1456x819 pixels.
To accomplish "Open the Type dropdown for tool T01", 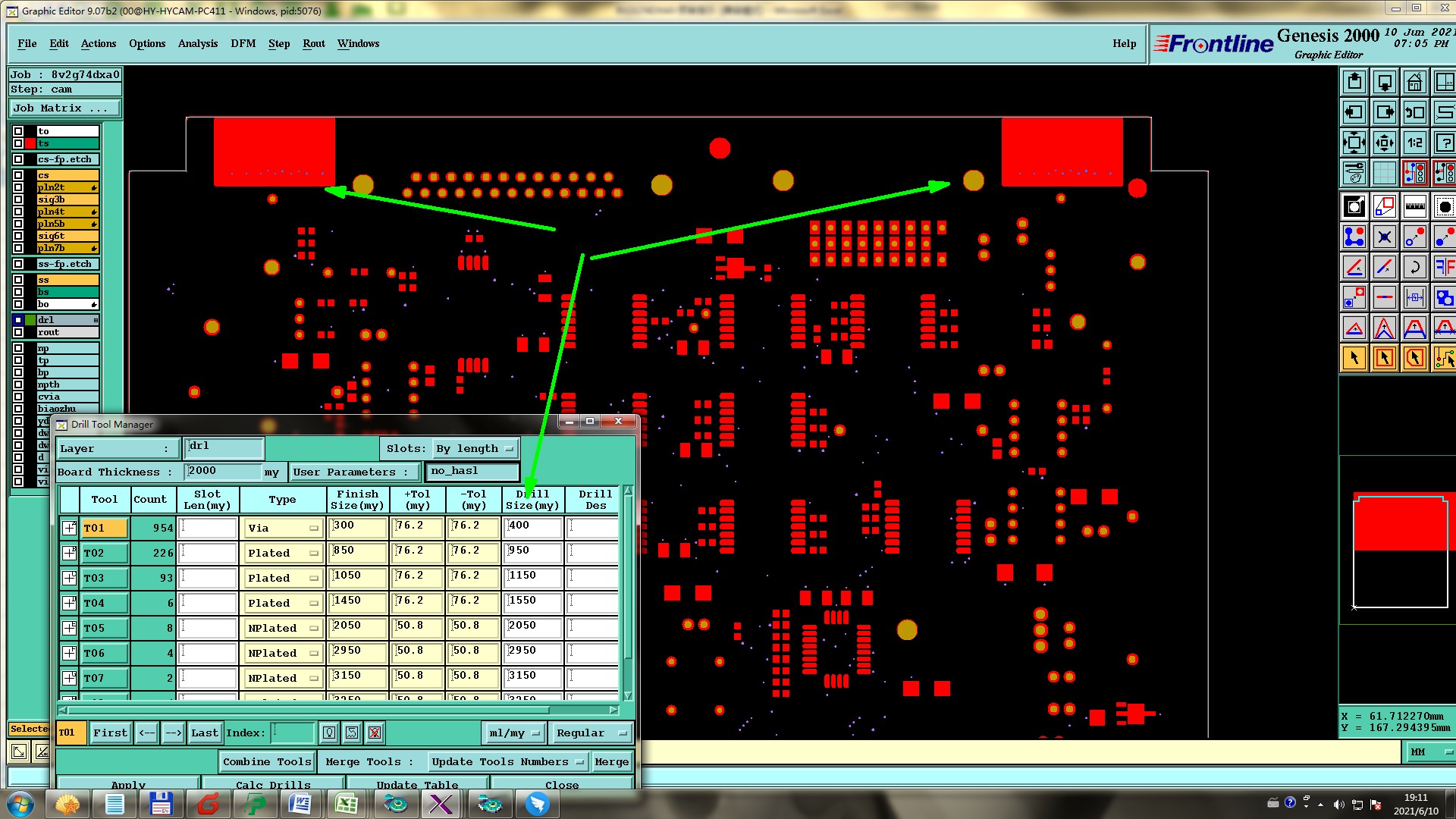I will click(282, 528).
